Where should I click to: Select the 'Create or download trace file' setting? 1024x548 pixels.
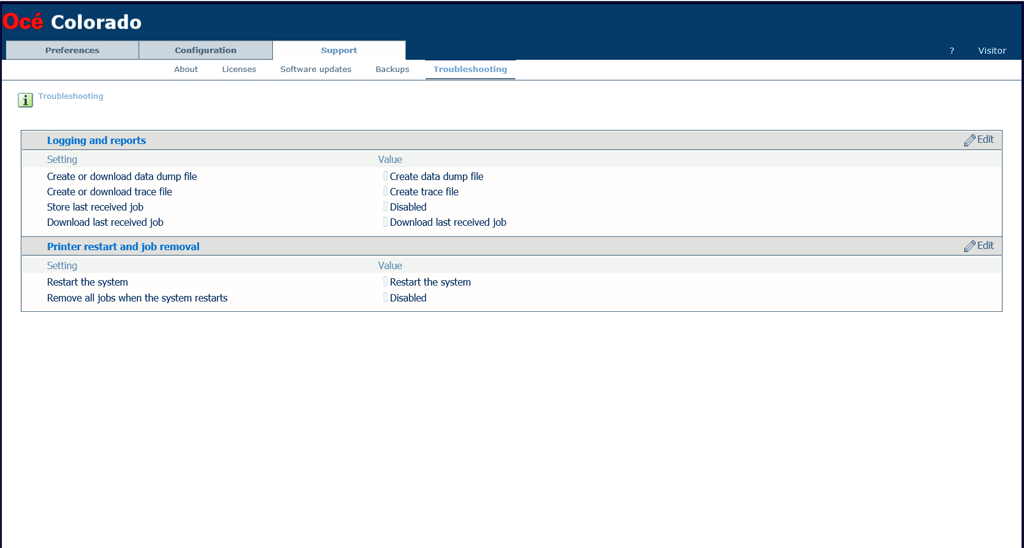point(109,192)
